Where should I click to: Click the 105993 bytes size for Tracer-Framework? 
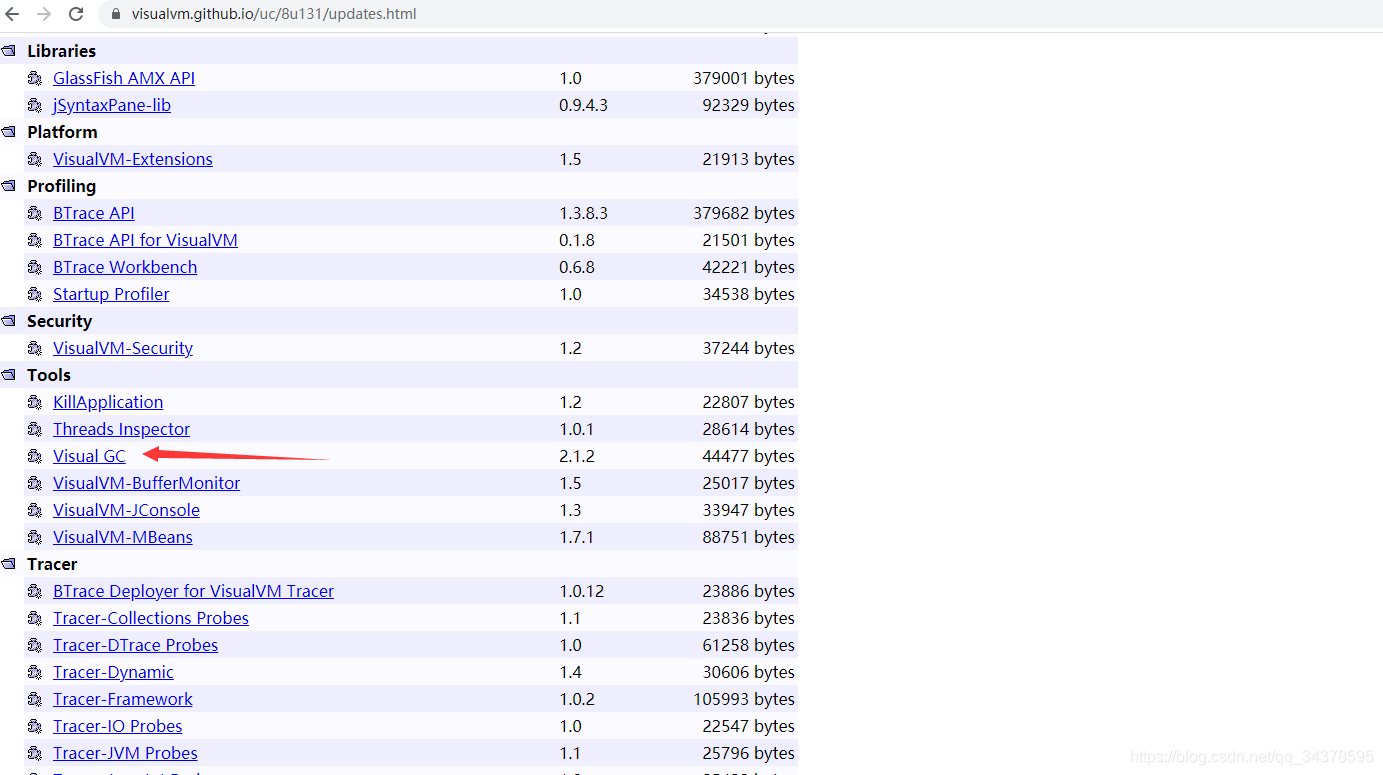[744, 699]
